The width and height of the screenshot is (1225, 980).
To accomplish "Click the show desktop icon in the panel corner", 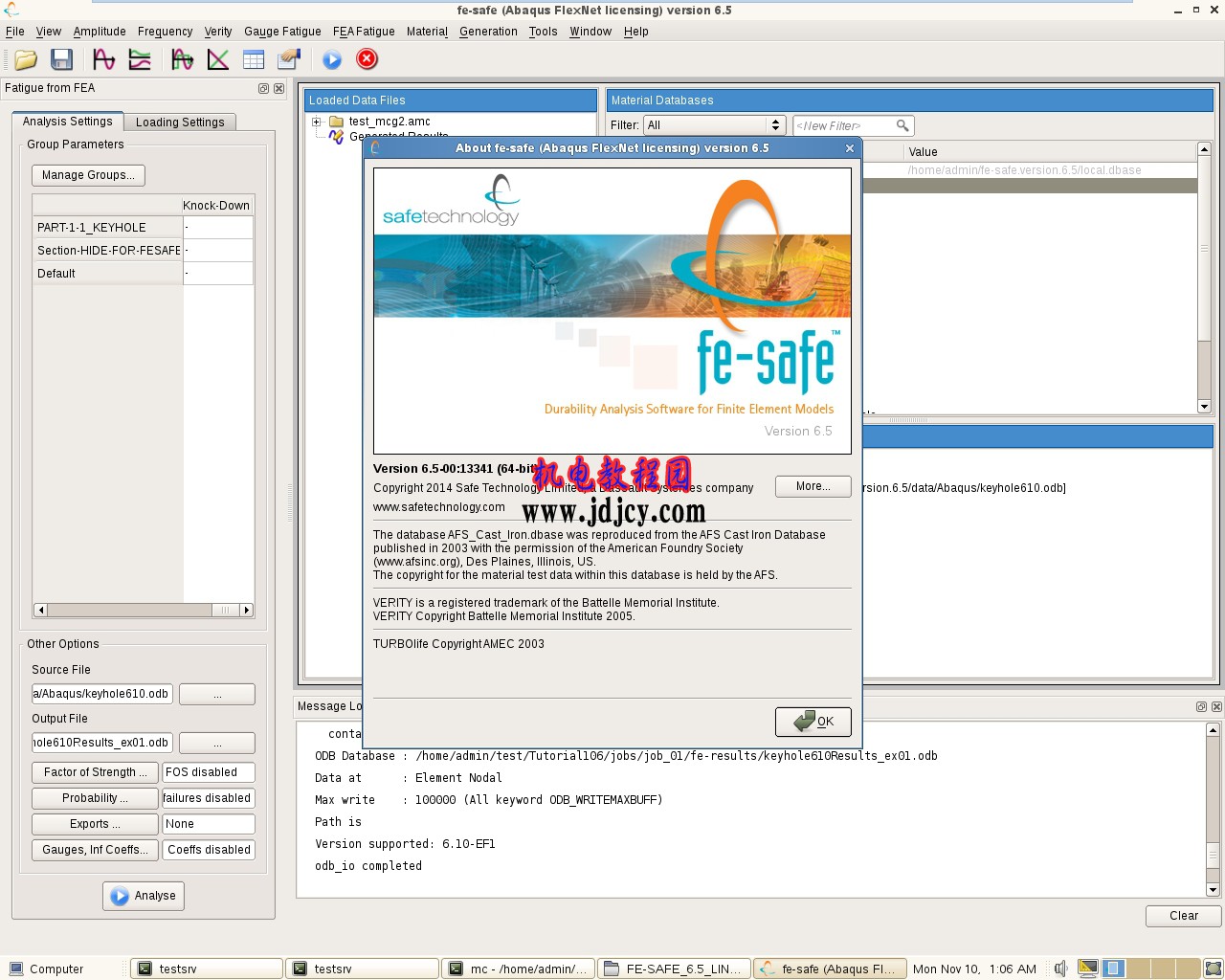I will (x=1213, y=969).
